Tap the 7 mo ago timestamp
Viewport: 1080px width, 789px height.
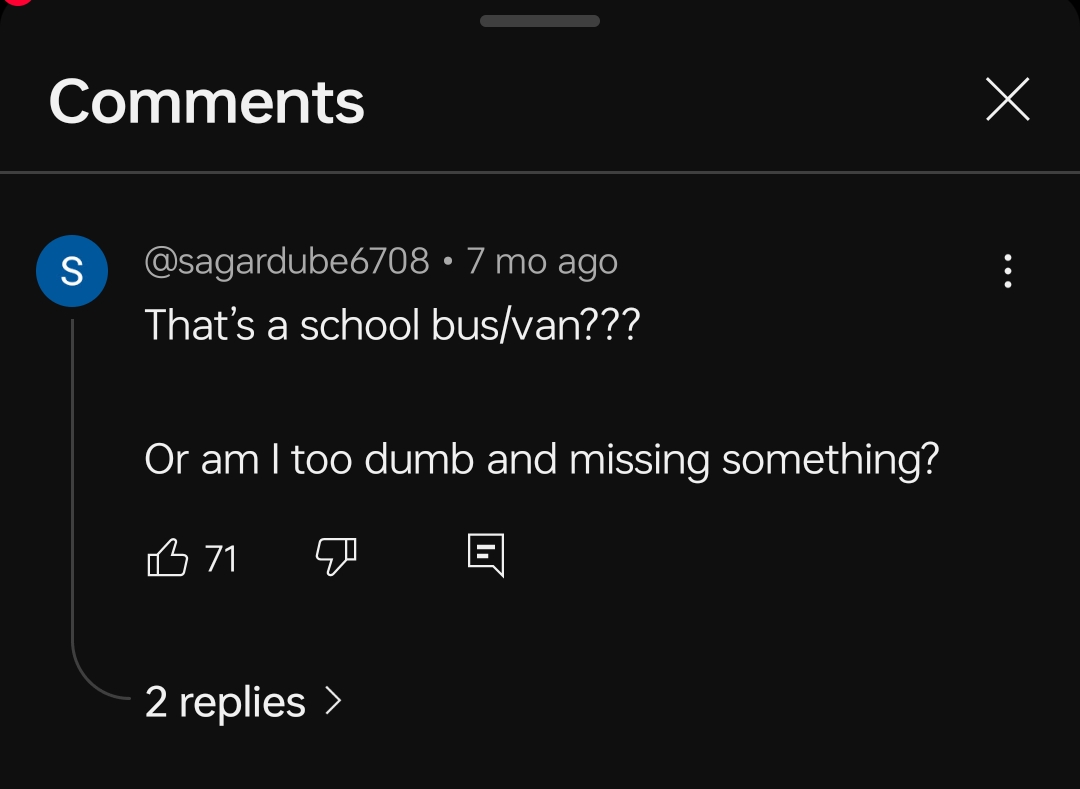point(542,262)
